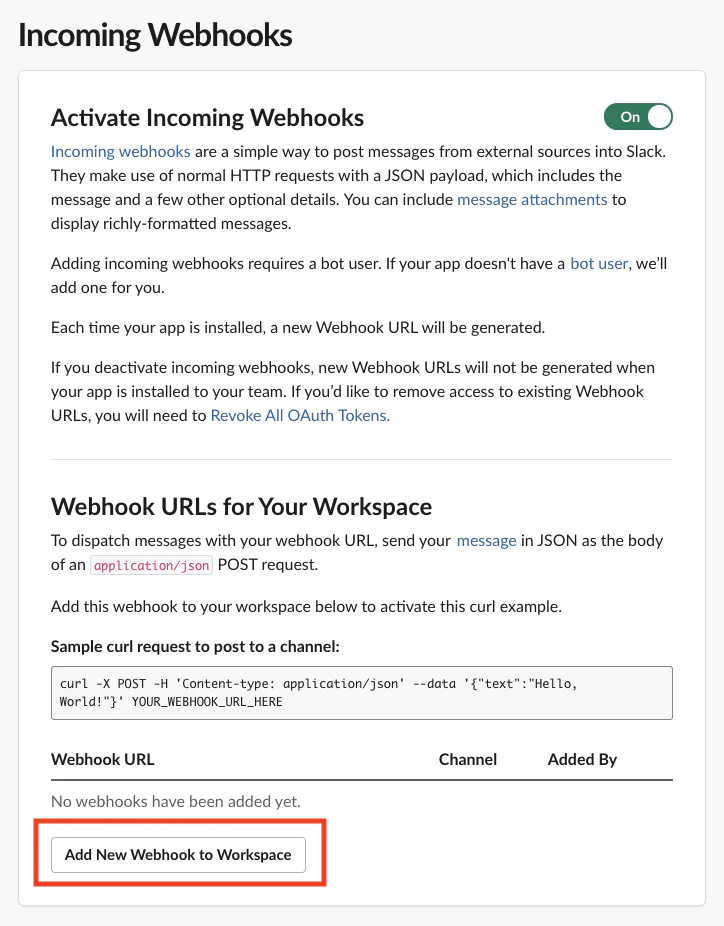
Task: Click the Activate Incoming Webhooks heading
Action: click(207, 118)
